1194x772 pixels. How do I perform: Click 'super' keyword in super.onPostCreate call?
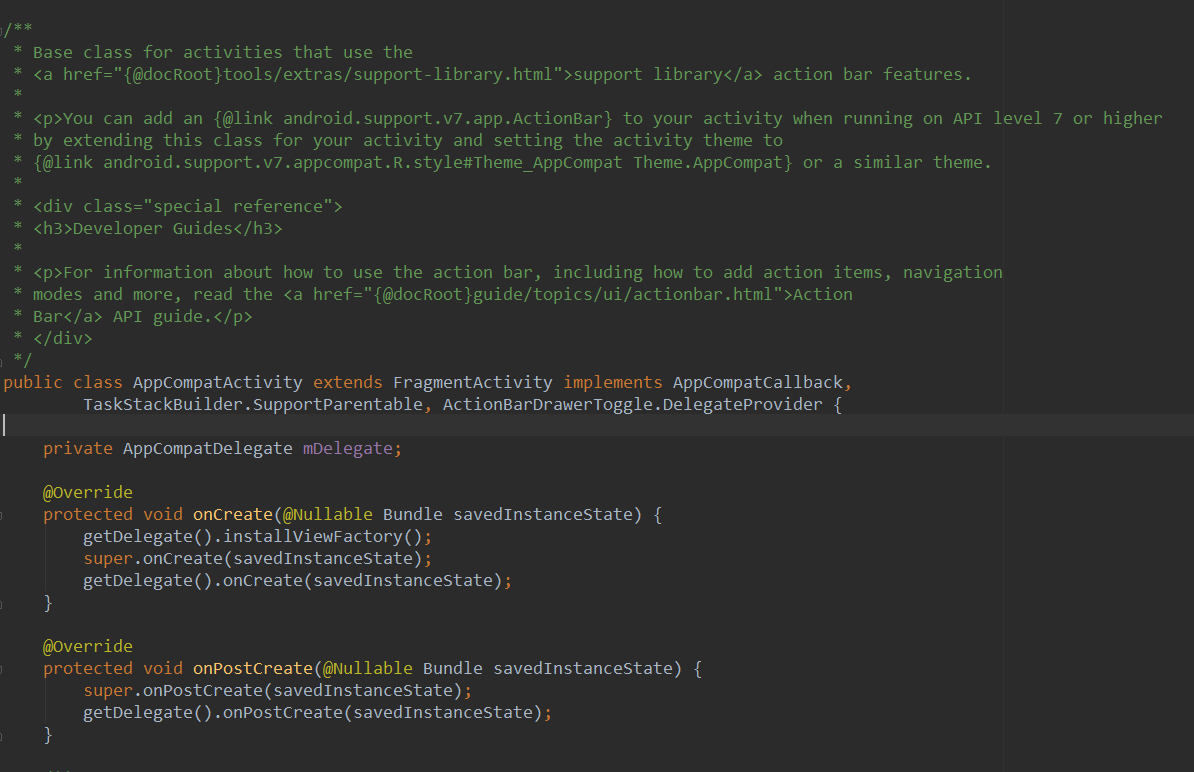point(108,691)
